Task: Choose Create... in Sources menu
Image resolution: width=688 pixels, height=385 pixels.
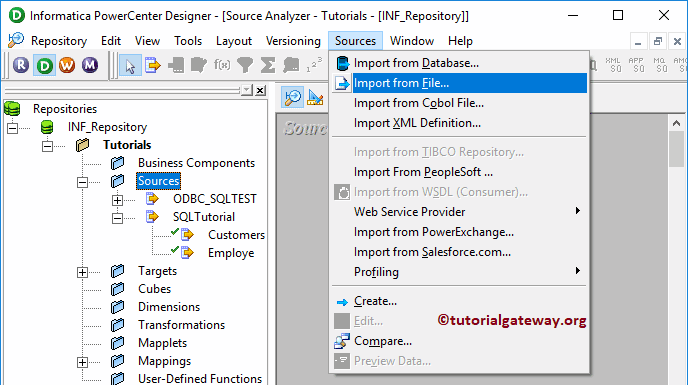Action: pyautogui.click(x=459, y=301)
